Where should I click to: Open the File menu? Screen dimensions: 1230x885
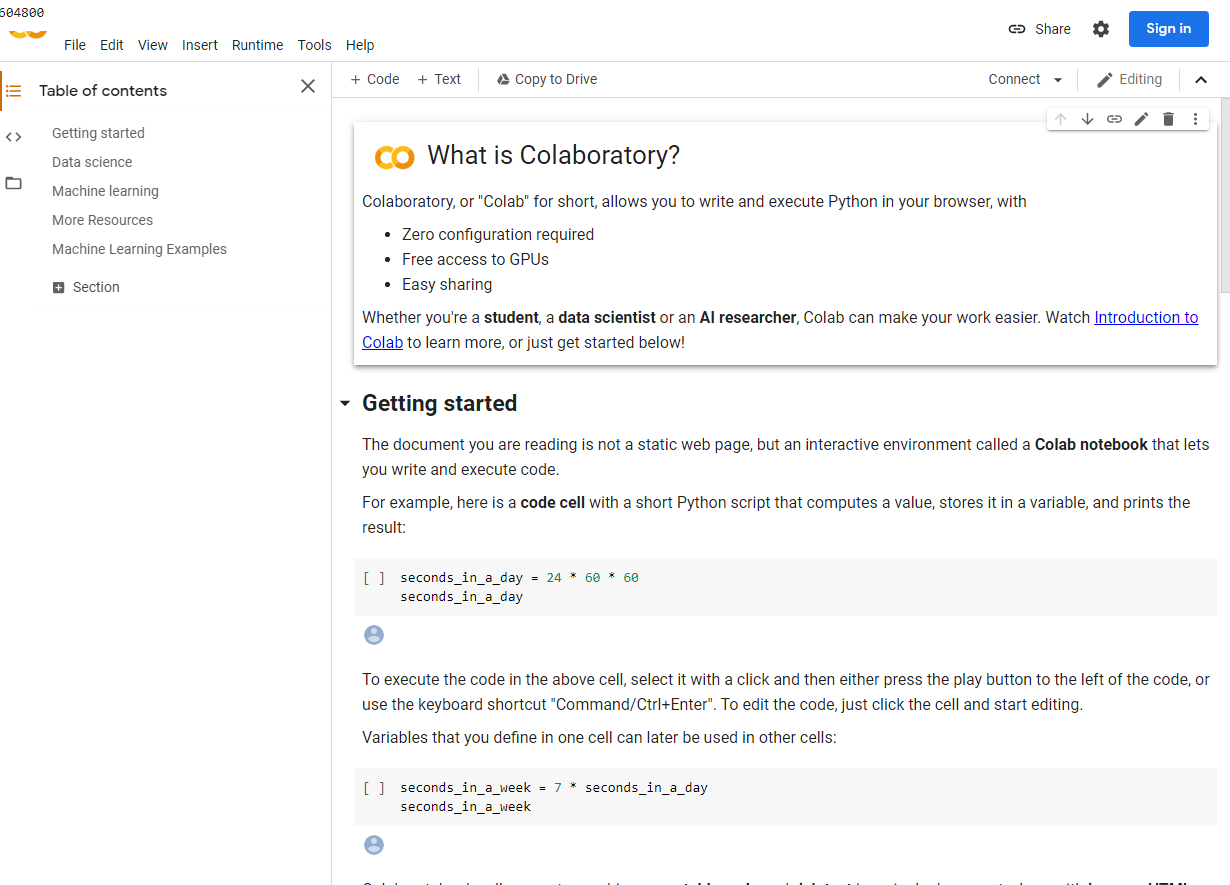75,45
